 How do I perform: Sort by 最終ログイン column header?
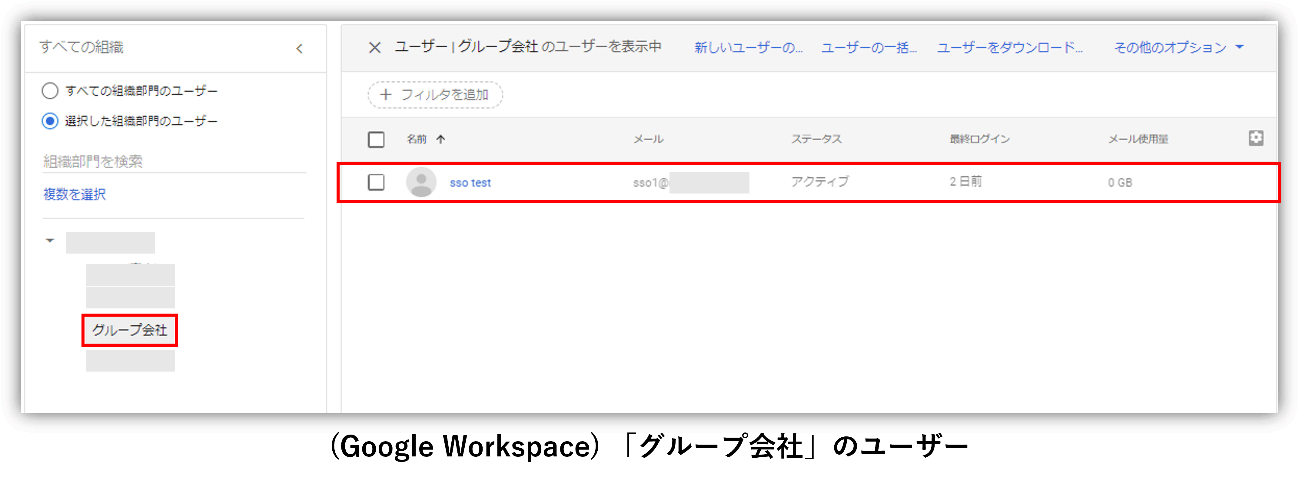979,139
